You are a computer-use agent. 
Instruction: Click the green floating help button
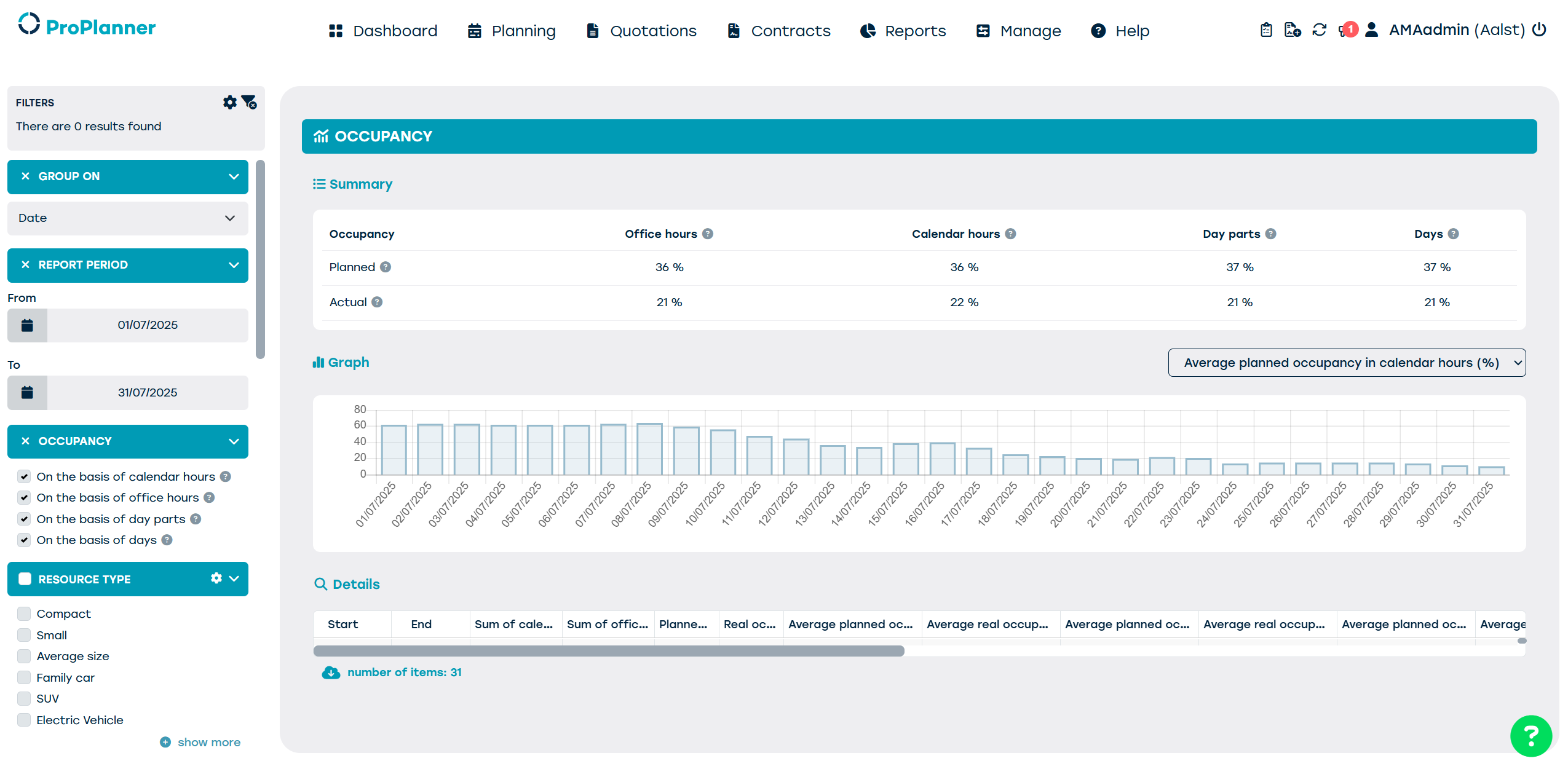click(1530, 735)
